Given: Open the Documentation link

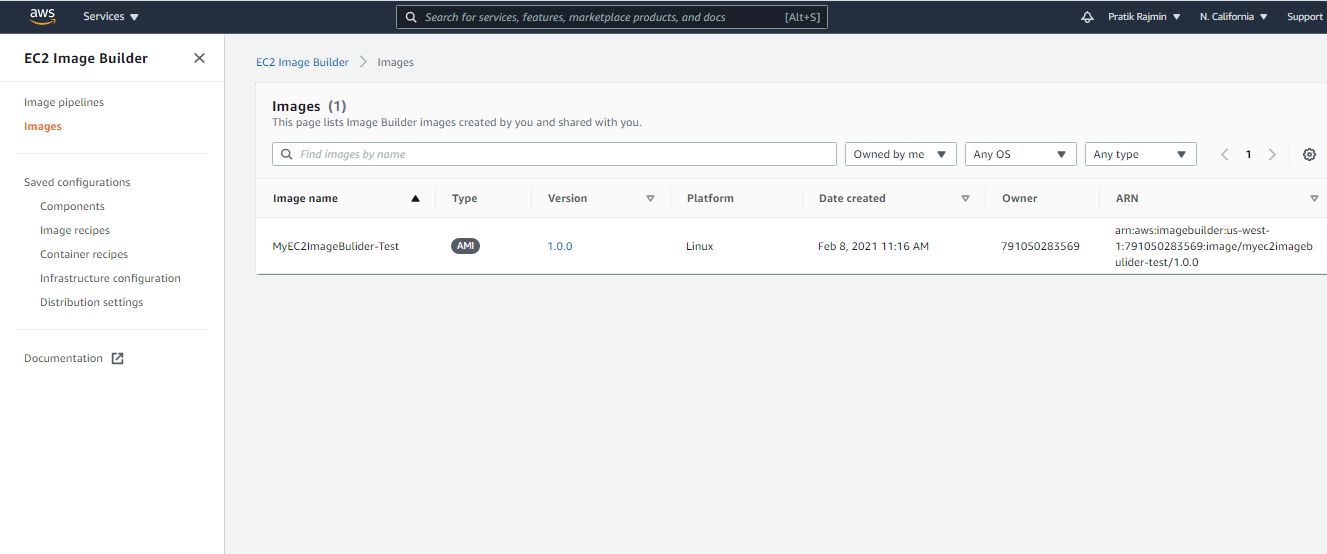Looking at the screenshot, I should click(63, 358).
